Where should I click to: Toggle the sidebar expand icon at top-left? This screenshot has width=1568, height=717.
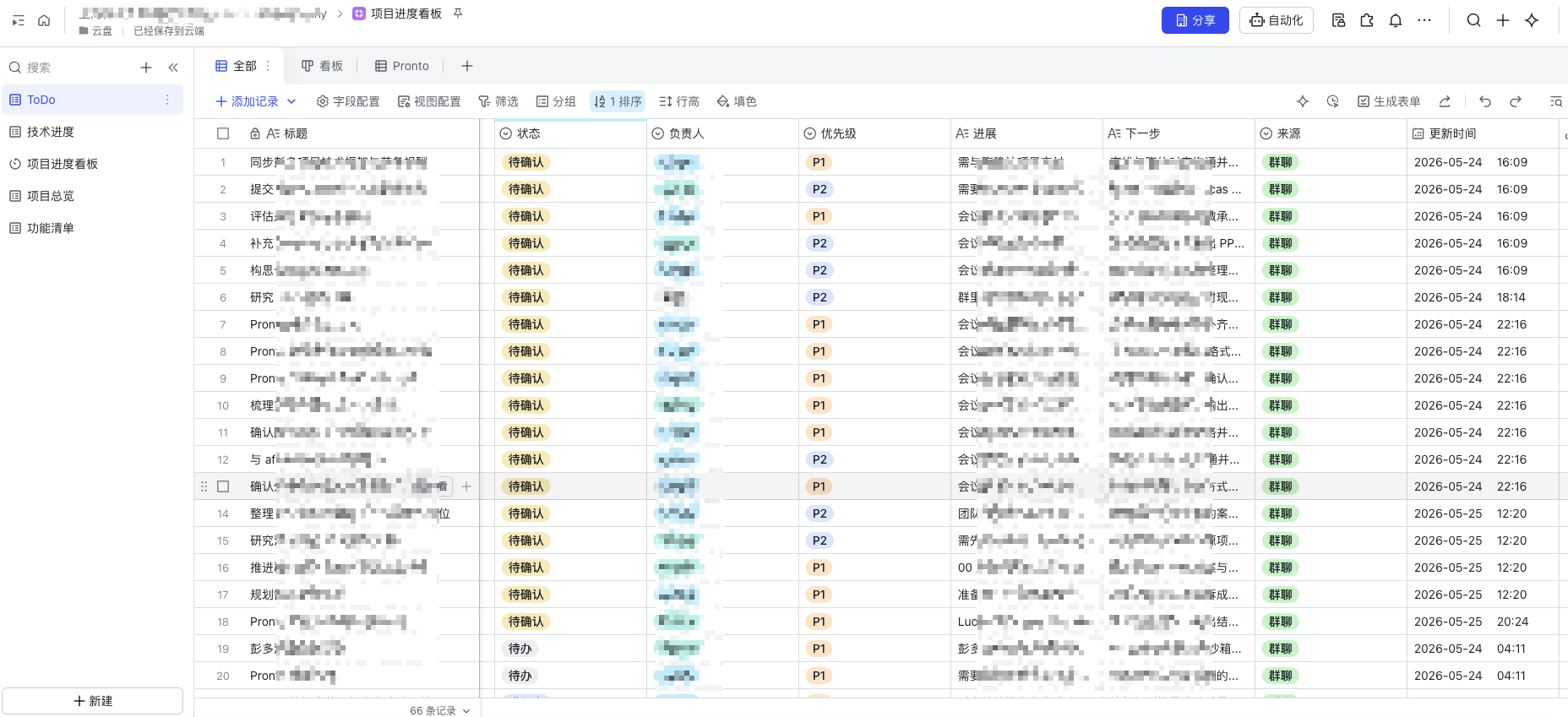coord(18,20)
